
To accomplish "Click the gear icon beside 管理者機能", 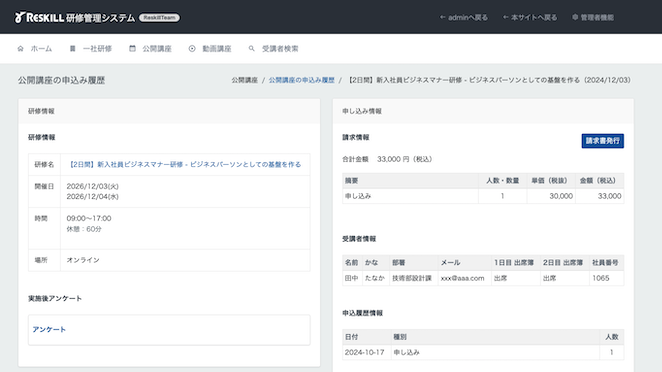I will pos(575,17).
